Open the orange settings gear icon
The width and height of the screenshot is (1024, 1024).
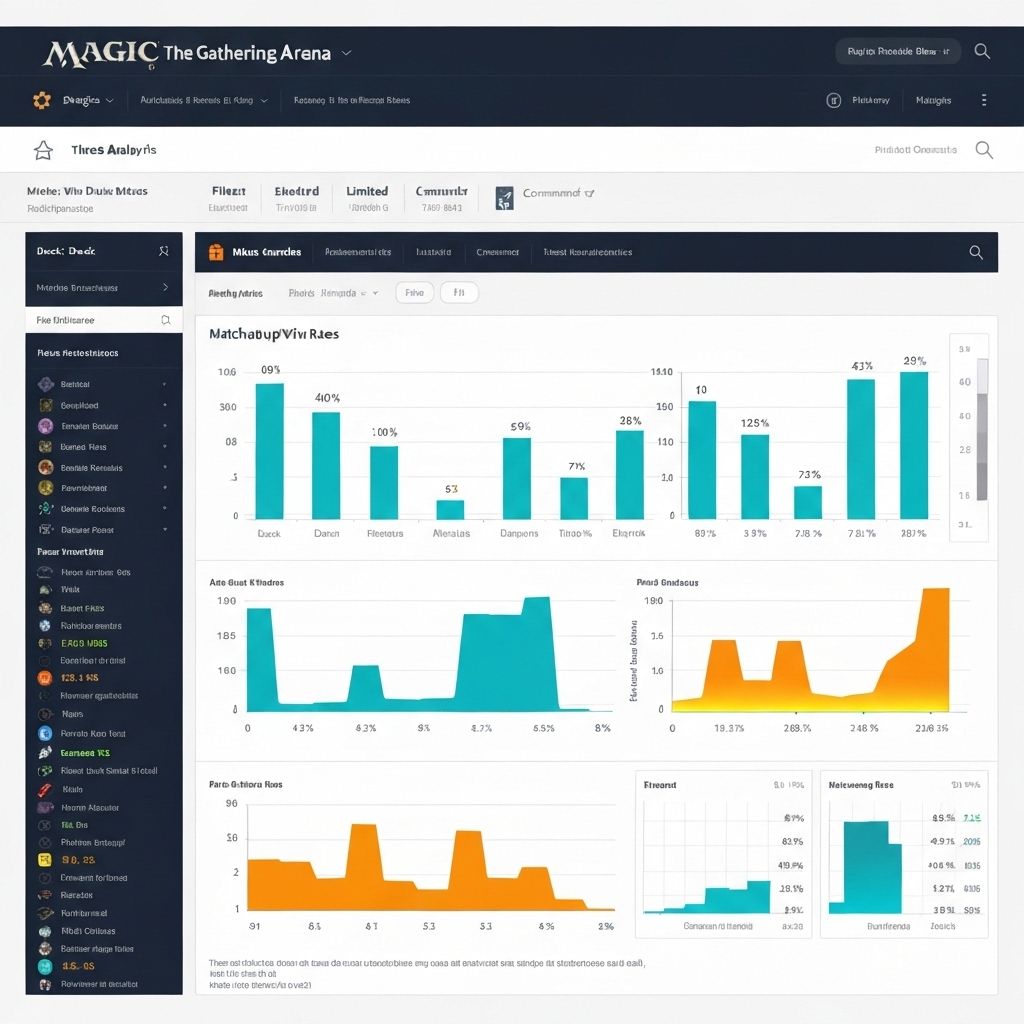[x=40, y=100]
